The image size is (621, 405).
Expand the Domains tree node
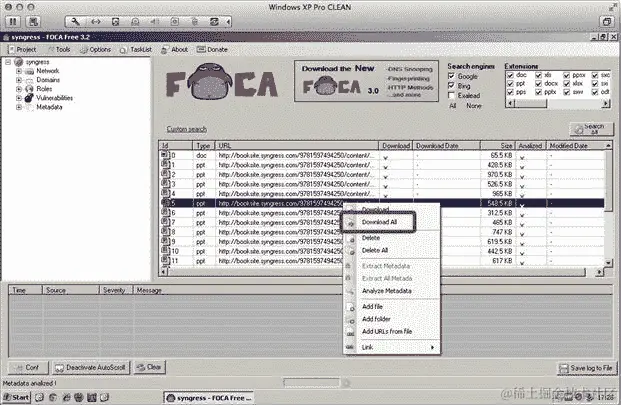[x=19, y=80]
